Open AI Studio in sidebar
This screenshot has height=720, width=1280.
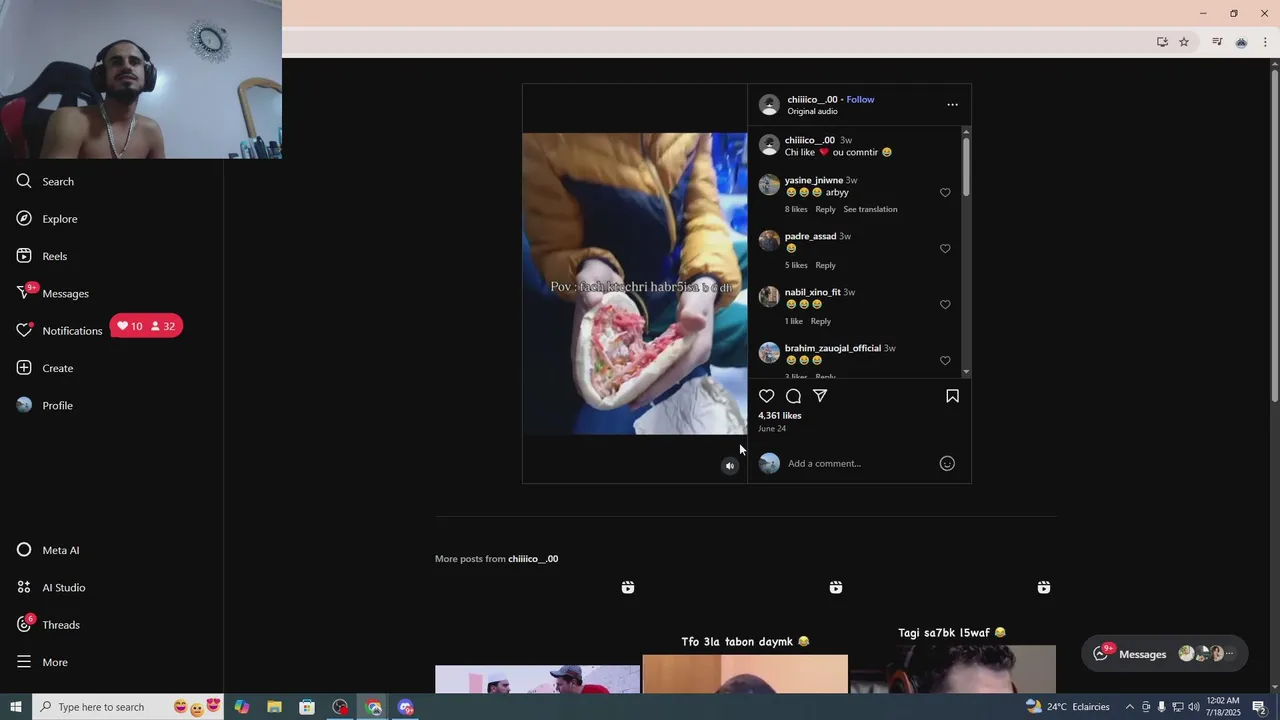coord(51,587)
